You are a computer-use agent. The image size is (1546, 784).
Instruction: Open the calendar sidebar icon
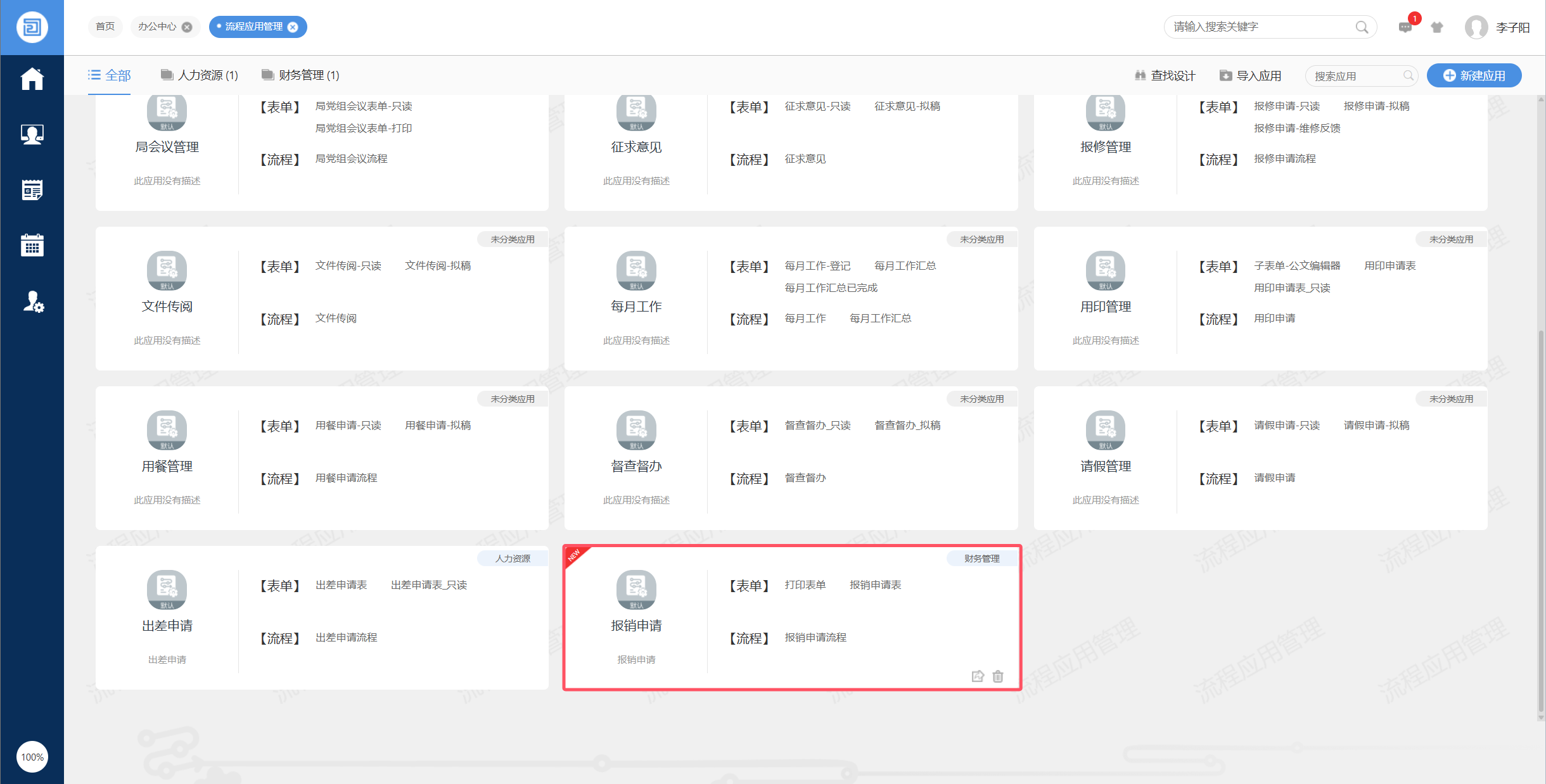tap(32, 245)
